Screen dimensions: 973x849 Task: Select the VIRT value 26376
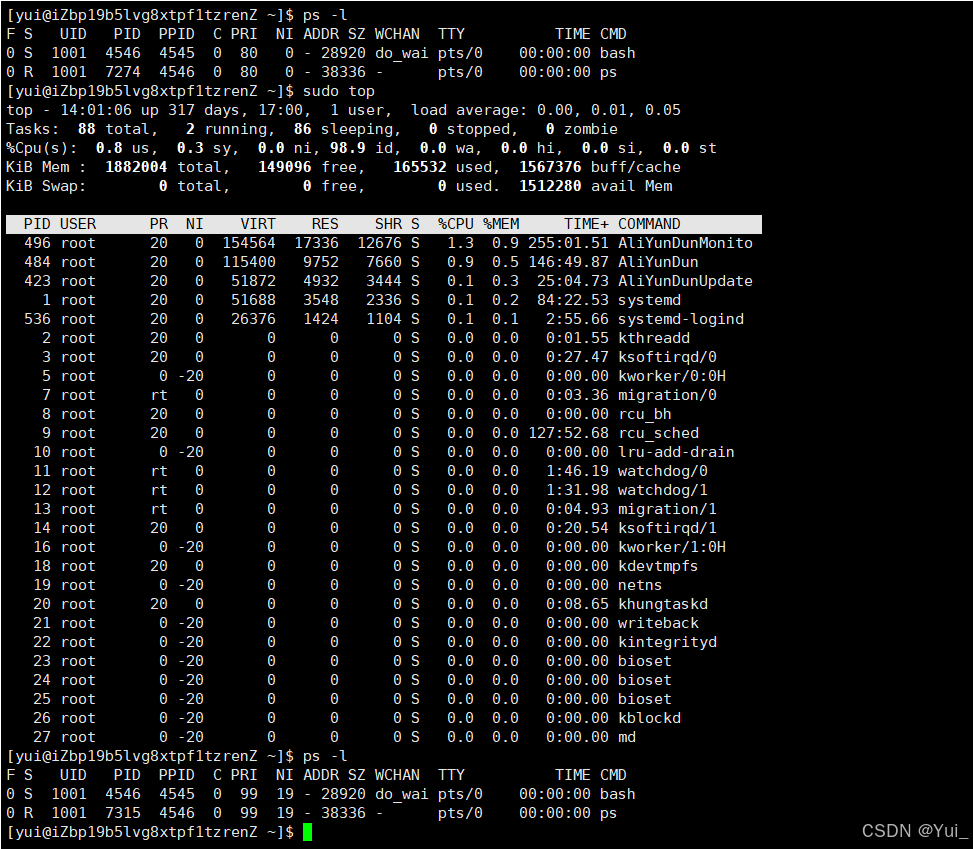pos(253,319)
